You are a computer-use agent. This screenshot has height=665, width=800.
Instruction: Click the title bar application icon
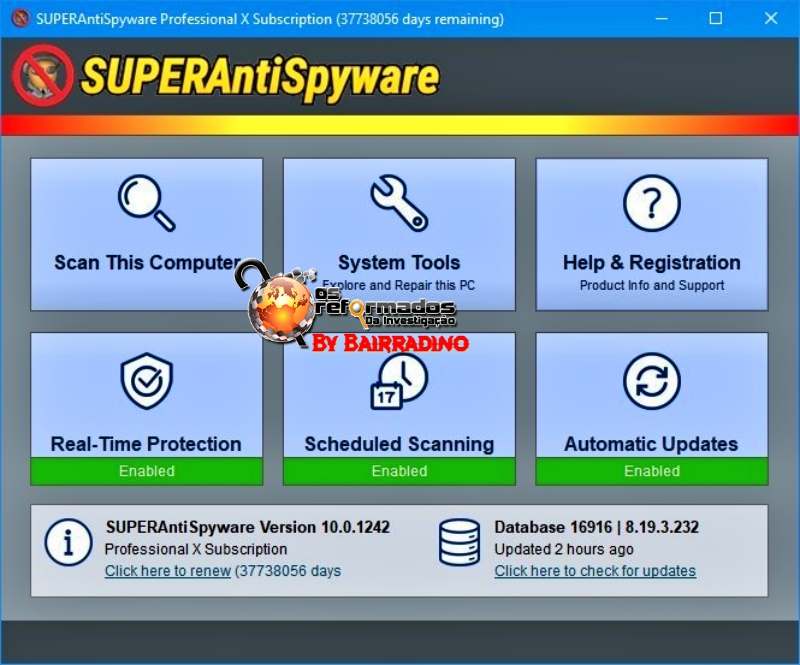pyautogui.click(x=20, y=19)
